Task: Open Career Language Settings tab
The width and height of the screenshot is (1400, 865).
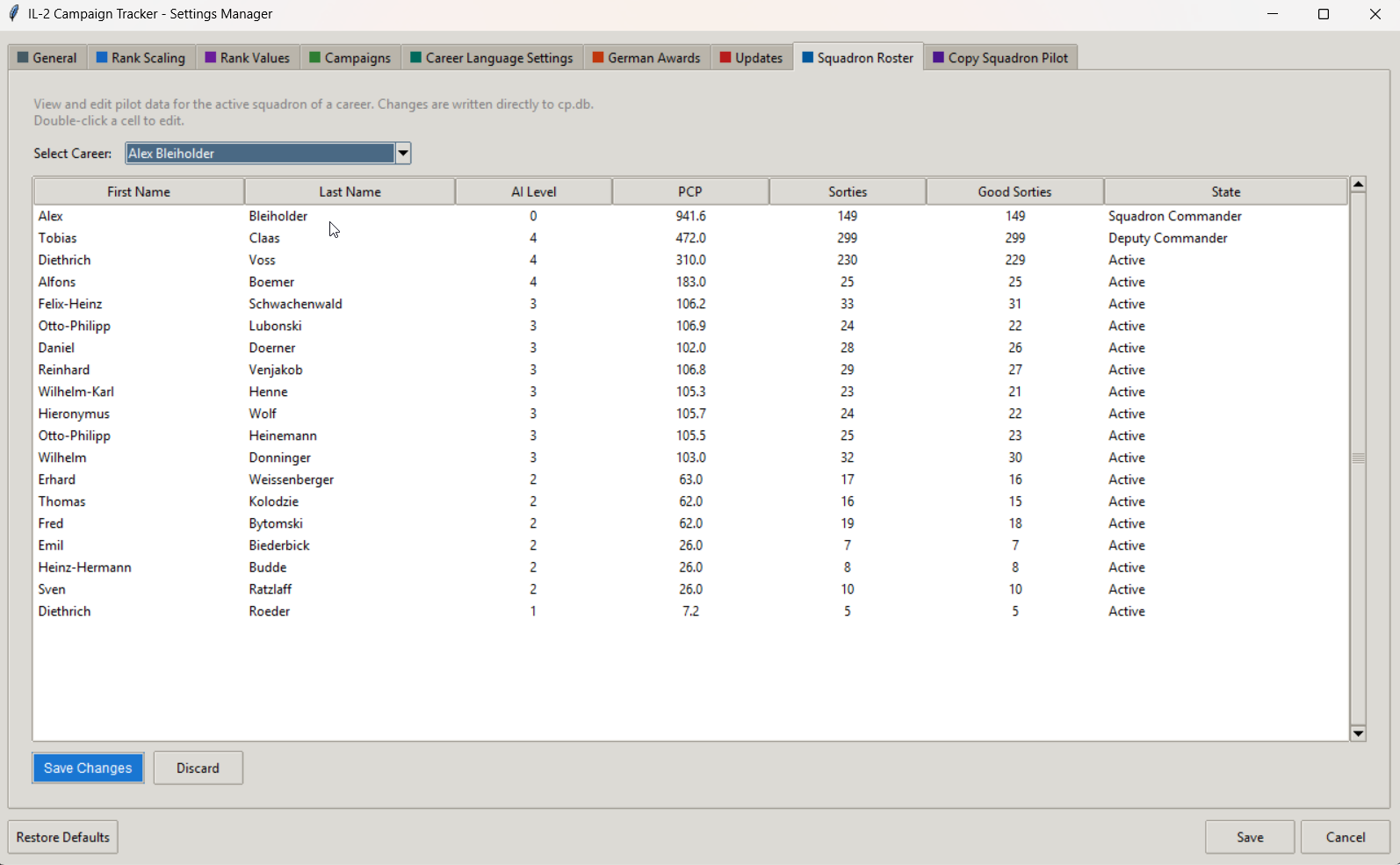Action: pos(492,58)
